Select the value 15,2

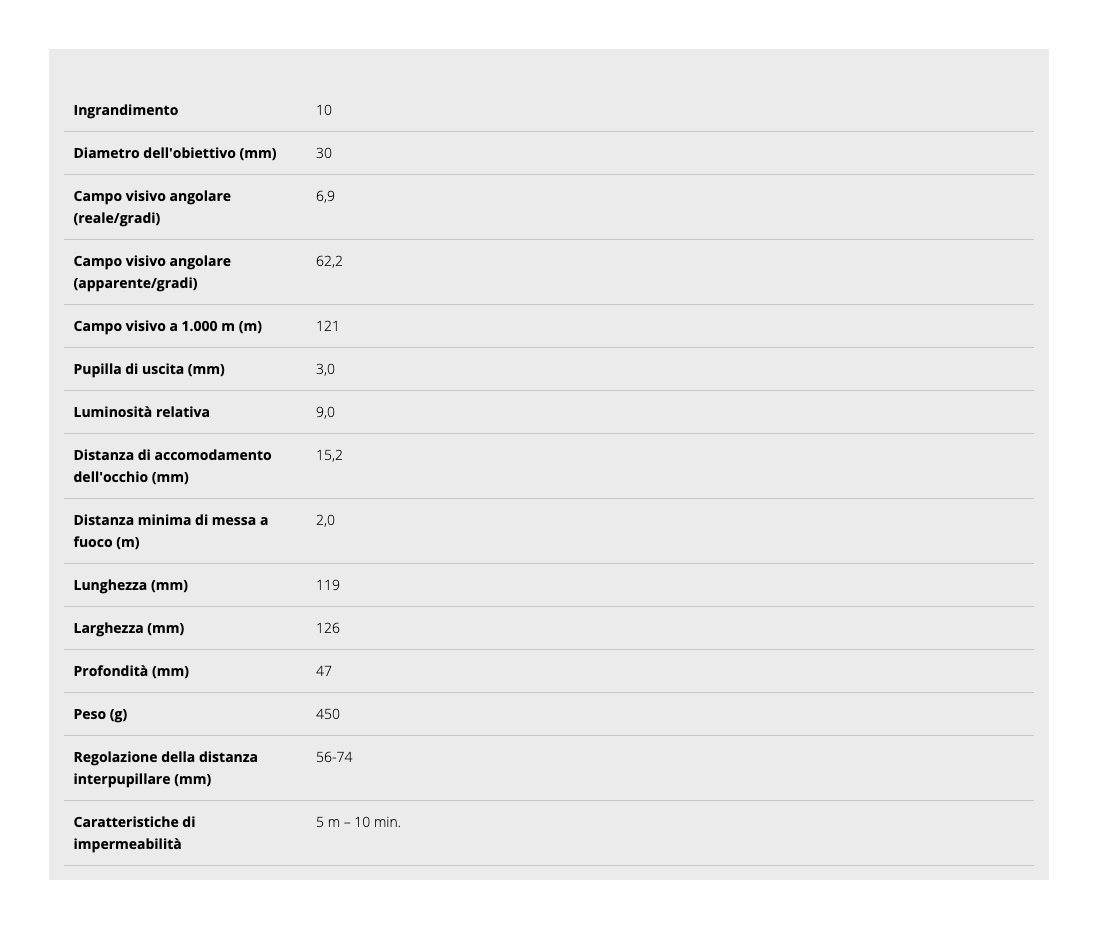click(329, 455)
